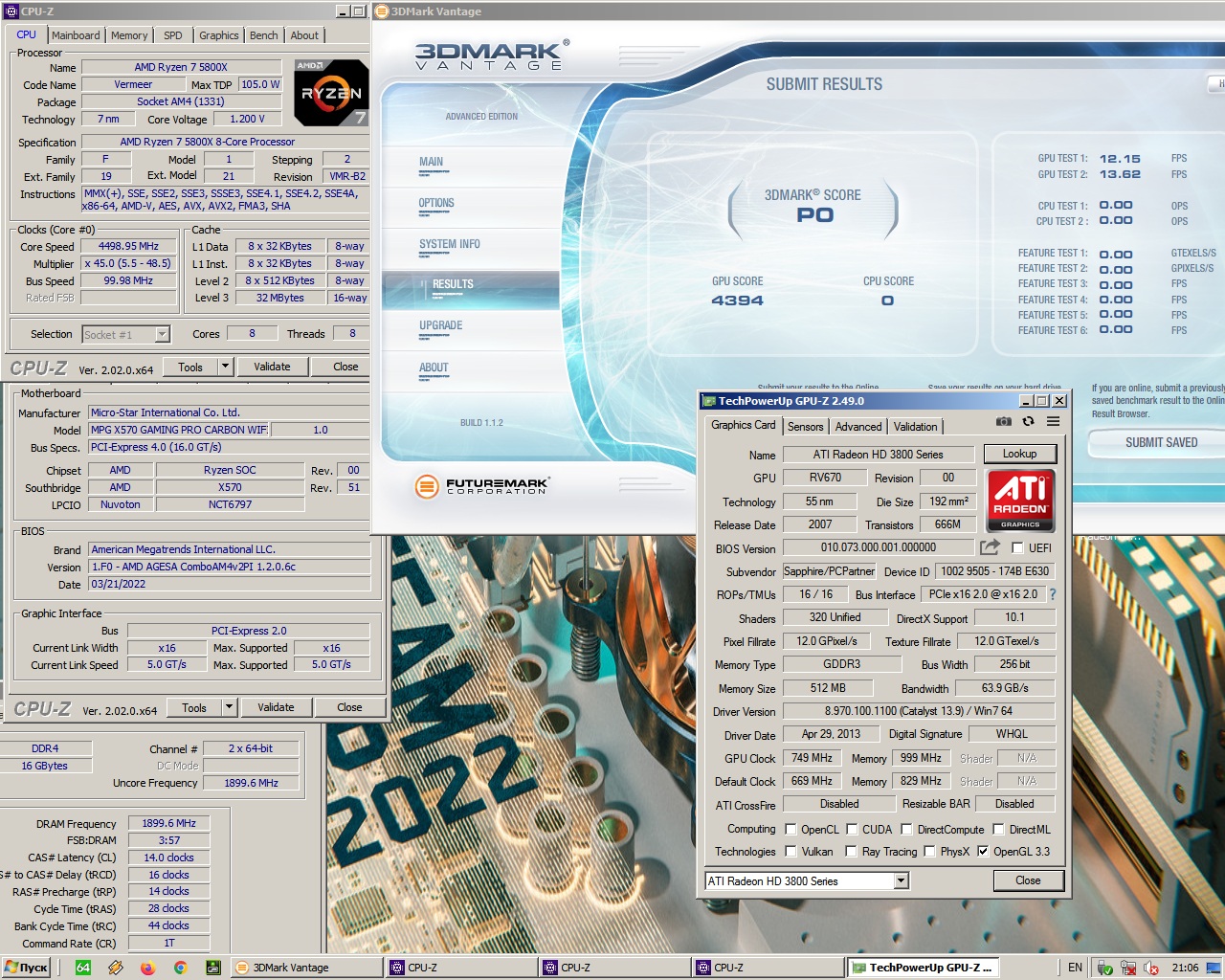The image size is (1225, 980).
Task: Click the BIOS version field 010.073.000.001.000000
Action: tap(879, 547)
